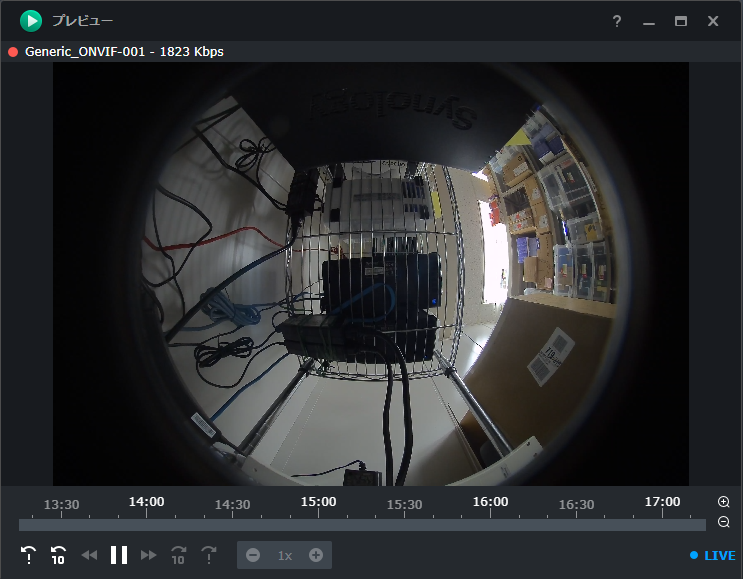743x579 pixels.
Task: Go to next event icon
Action: point(208,555)
